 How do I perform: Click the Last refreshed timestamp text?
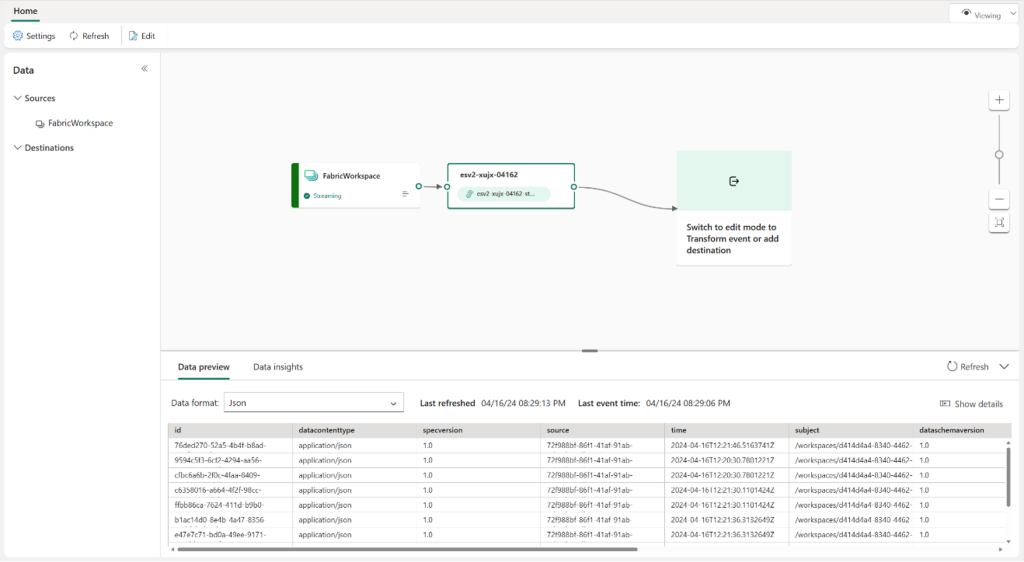click(x=523, y=403)
